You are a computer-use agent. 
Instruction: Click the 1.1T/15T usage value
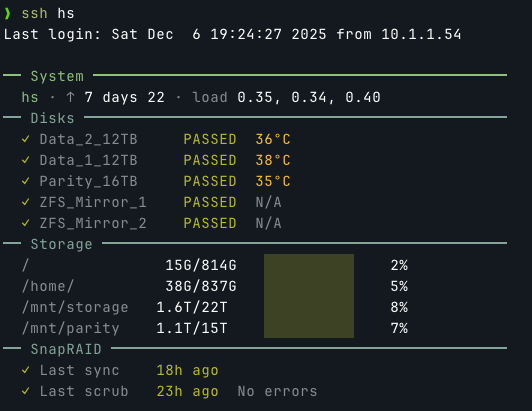[x=192, y=329]
